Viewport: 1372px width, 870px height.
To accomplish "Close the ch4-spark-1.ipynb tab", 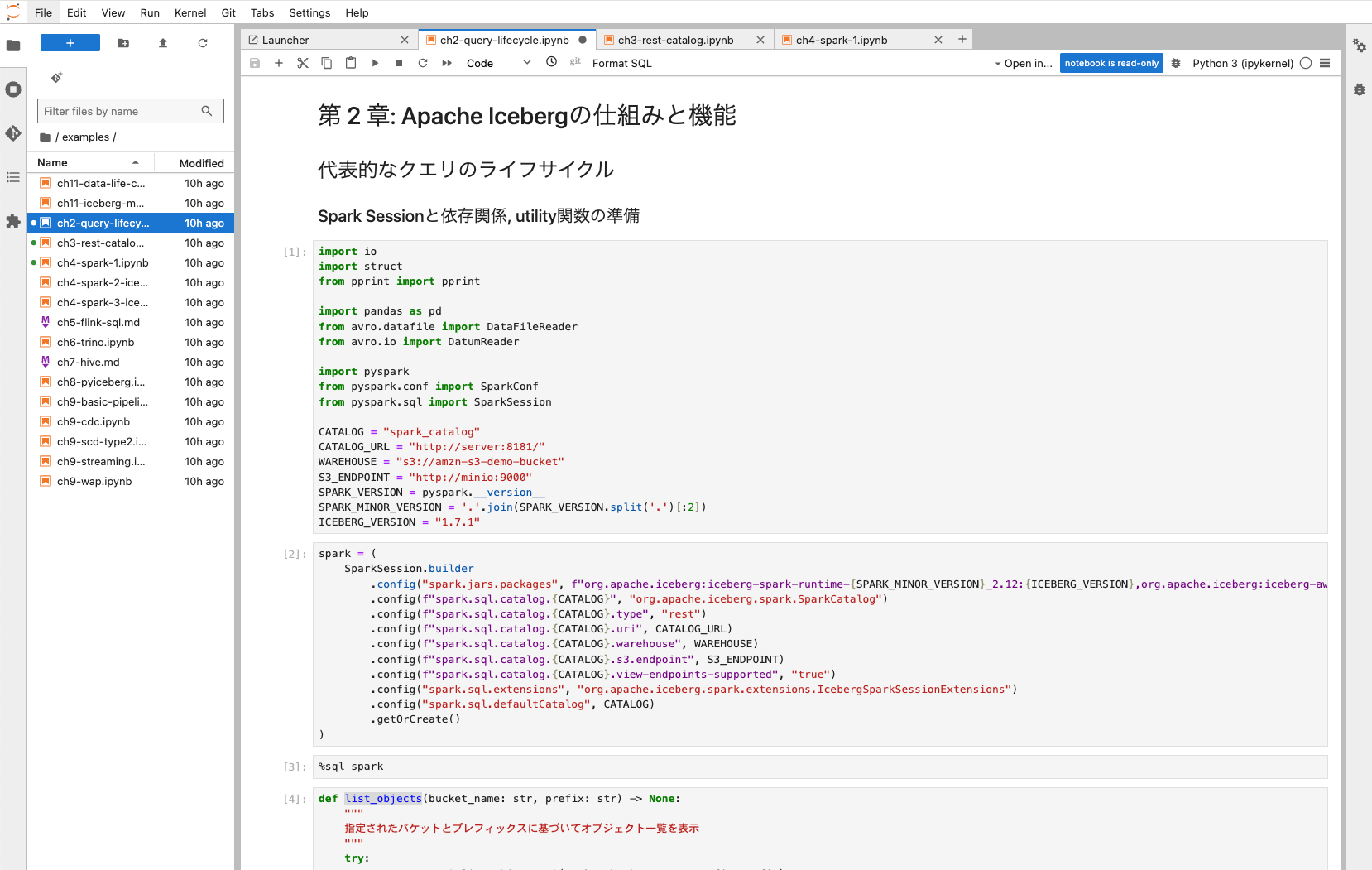I will 938,40.
